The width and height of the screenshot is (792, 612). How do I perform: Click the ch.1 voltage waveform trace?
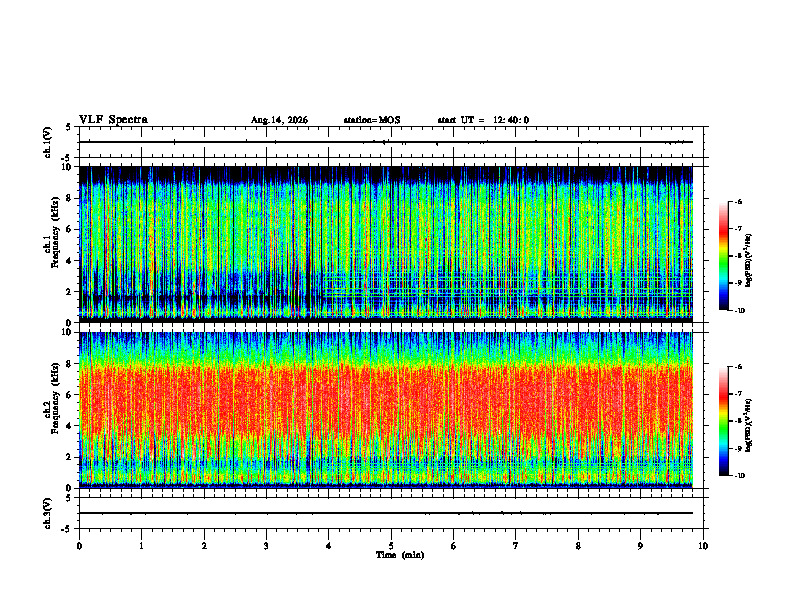pyautogui.click(x=386, y=142)
